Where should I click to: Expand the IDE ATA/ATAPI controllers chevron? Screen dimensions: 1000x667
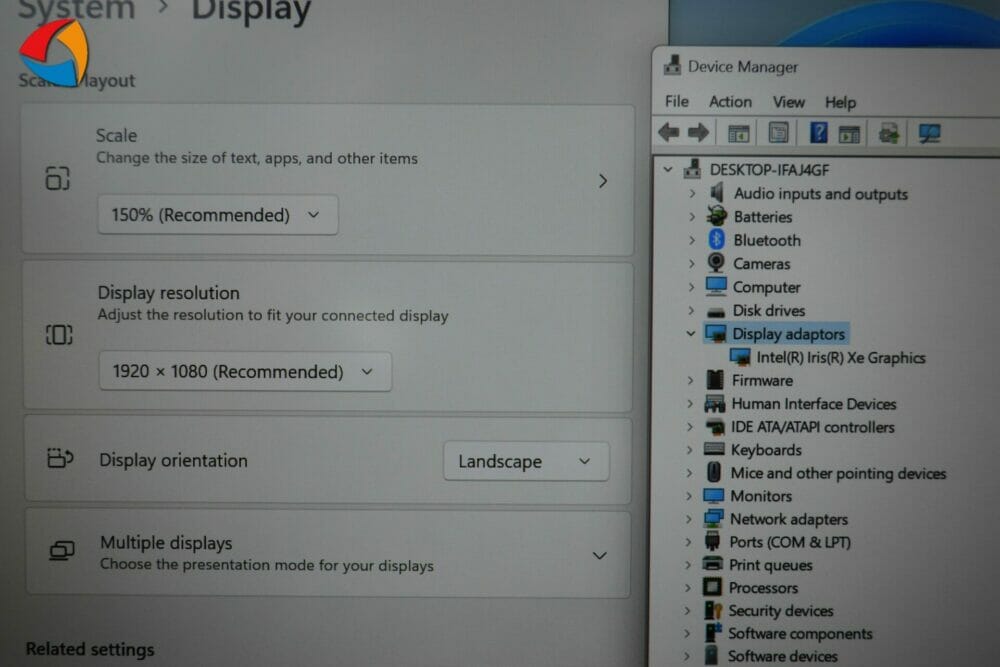(x=689, y=427)
